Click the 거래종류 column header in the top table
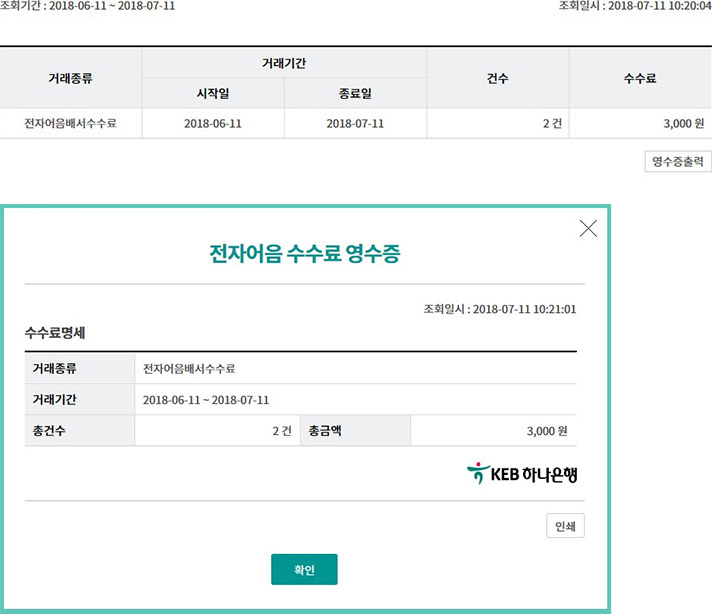 point(71,78)
